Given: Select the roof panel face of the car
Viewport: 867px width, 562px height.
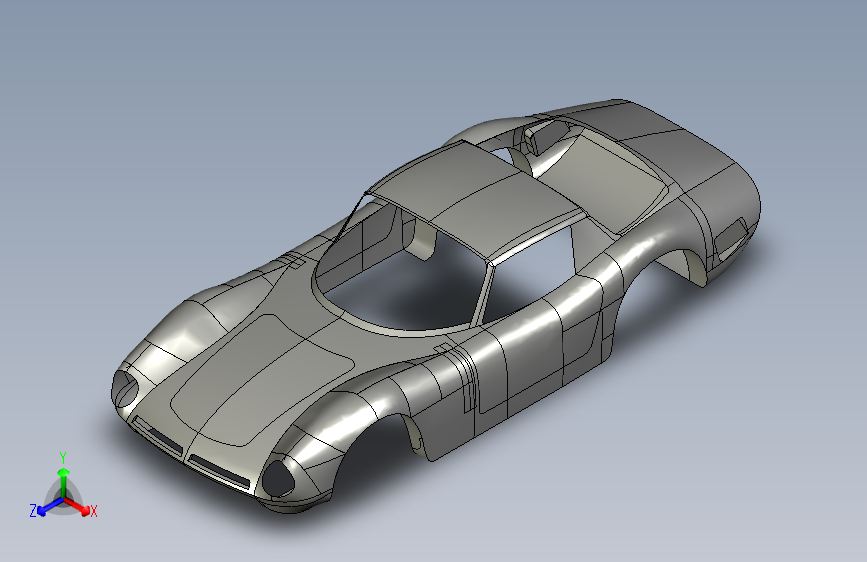Looking at the screenshot, I should coord(476,199).
